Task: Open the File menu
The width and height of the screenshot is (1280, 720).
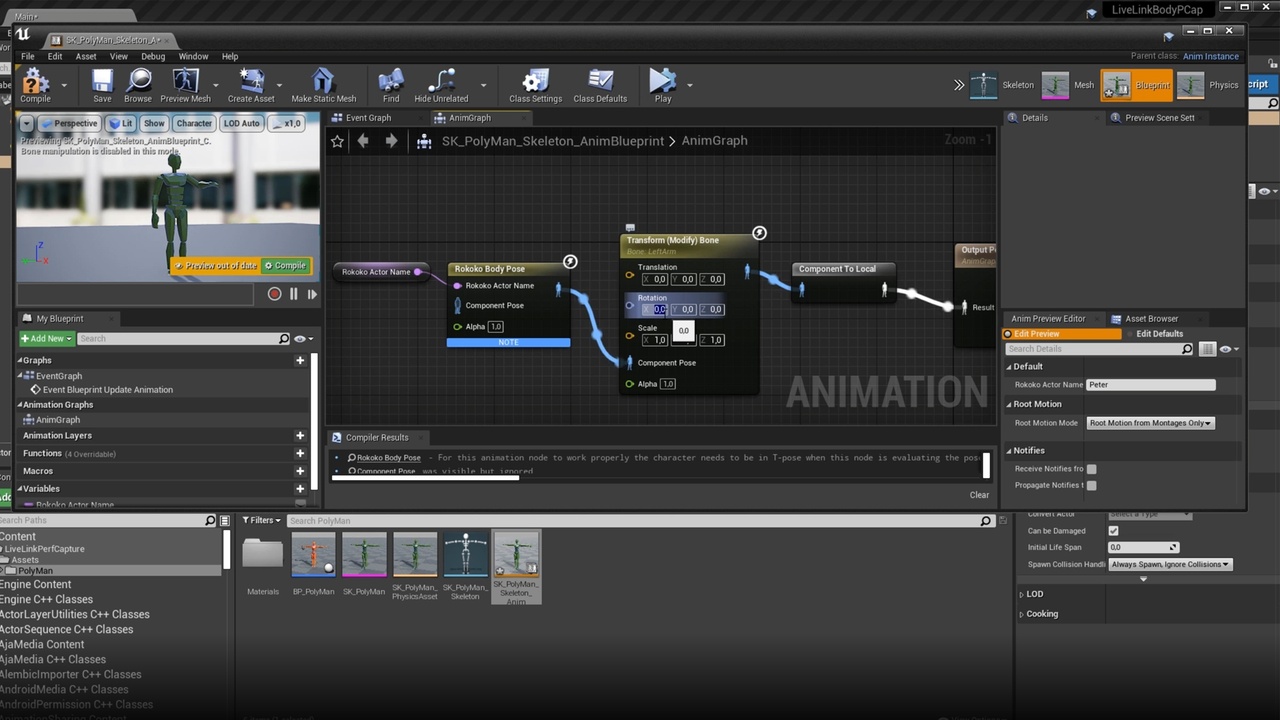Action: pos(28,56)
